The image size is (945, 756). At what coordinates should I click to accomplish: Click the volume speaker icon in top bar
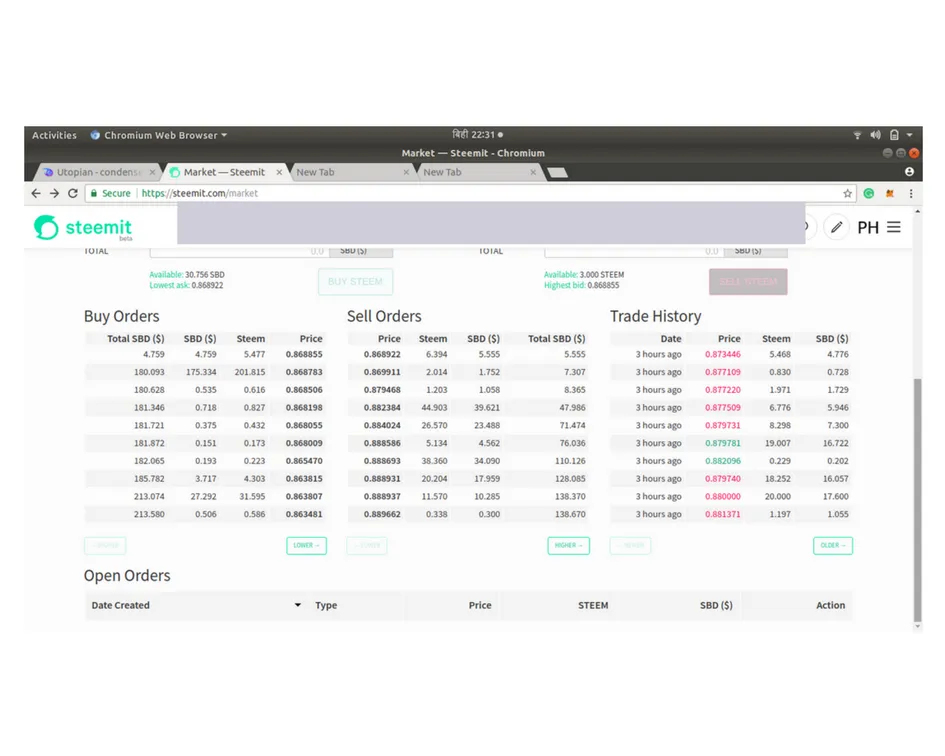click(875, 135)
